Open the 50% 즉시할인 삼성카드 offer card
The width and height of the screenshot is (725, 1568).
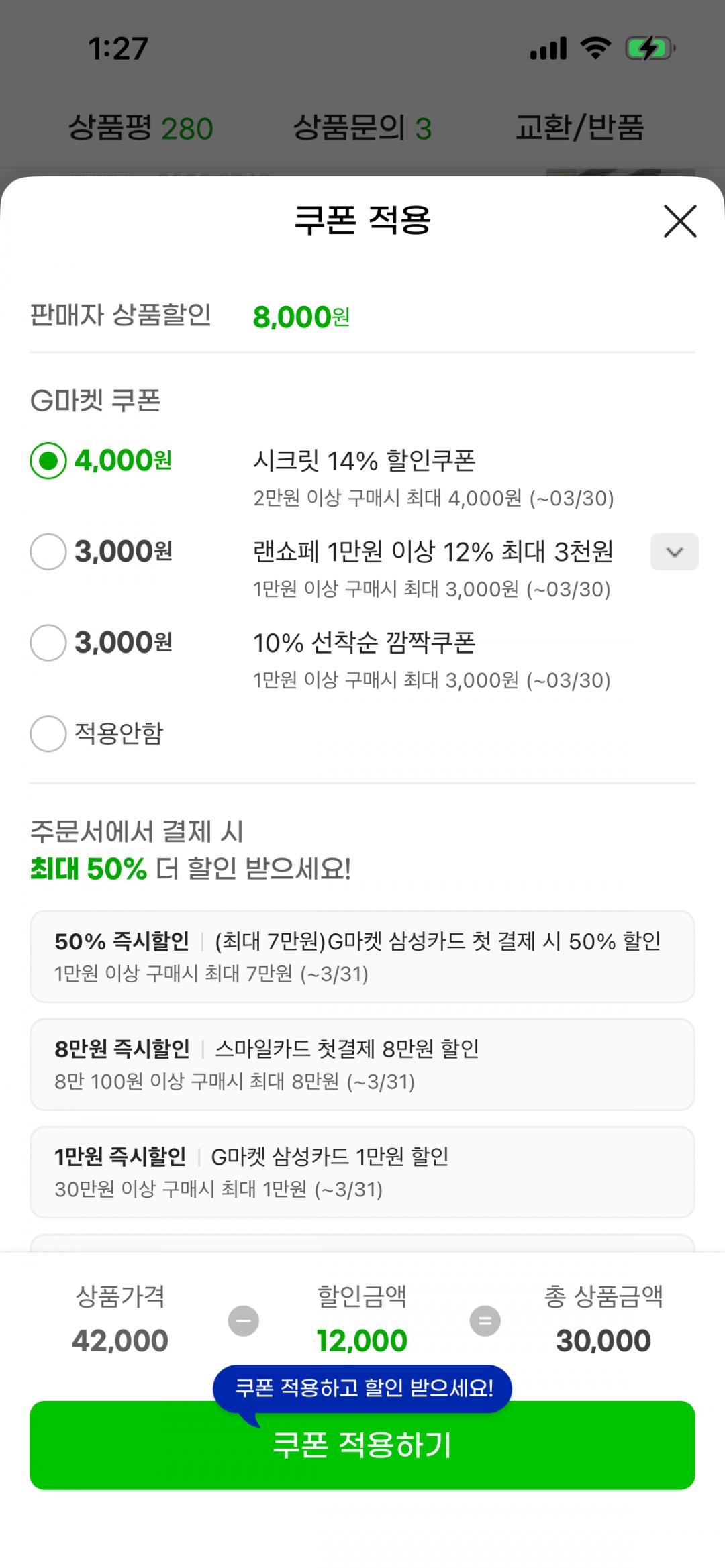pyautogui.click(x=362, y=956)
